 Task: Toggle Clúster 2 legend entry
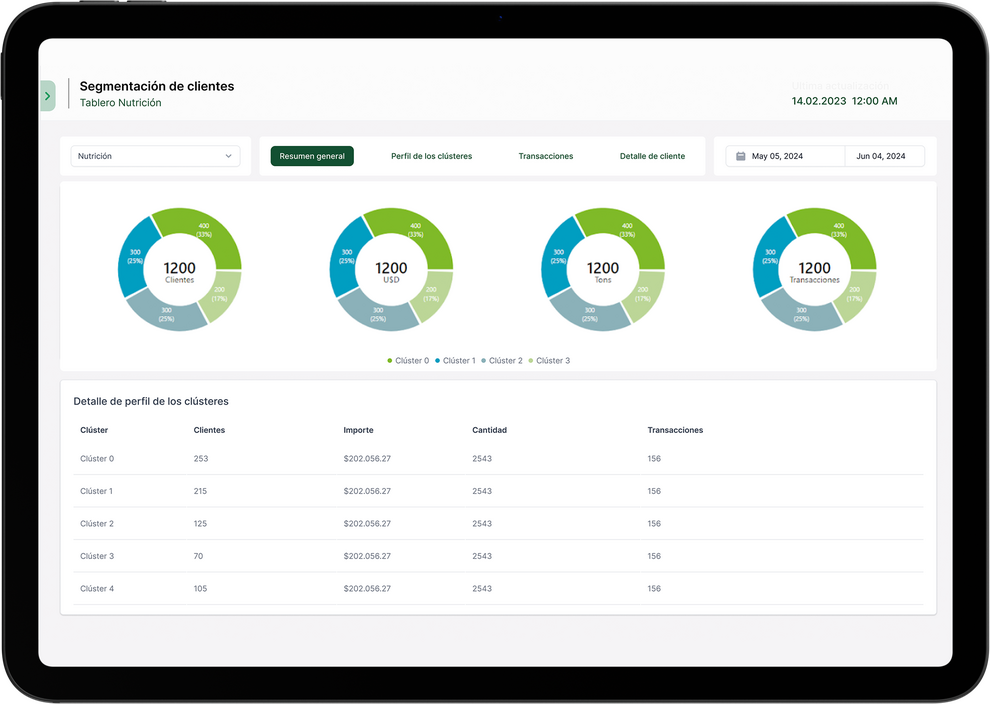[x=502, y=361]
